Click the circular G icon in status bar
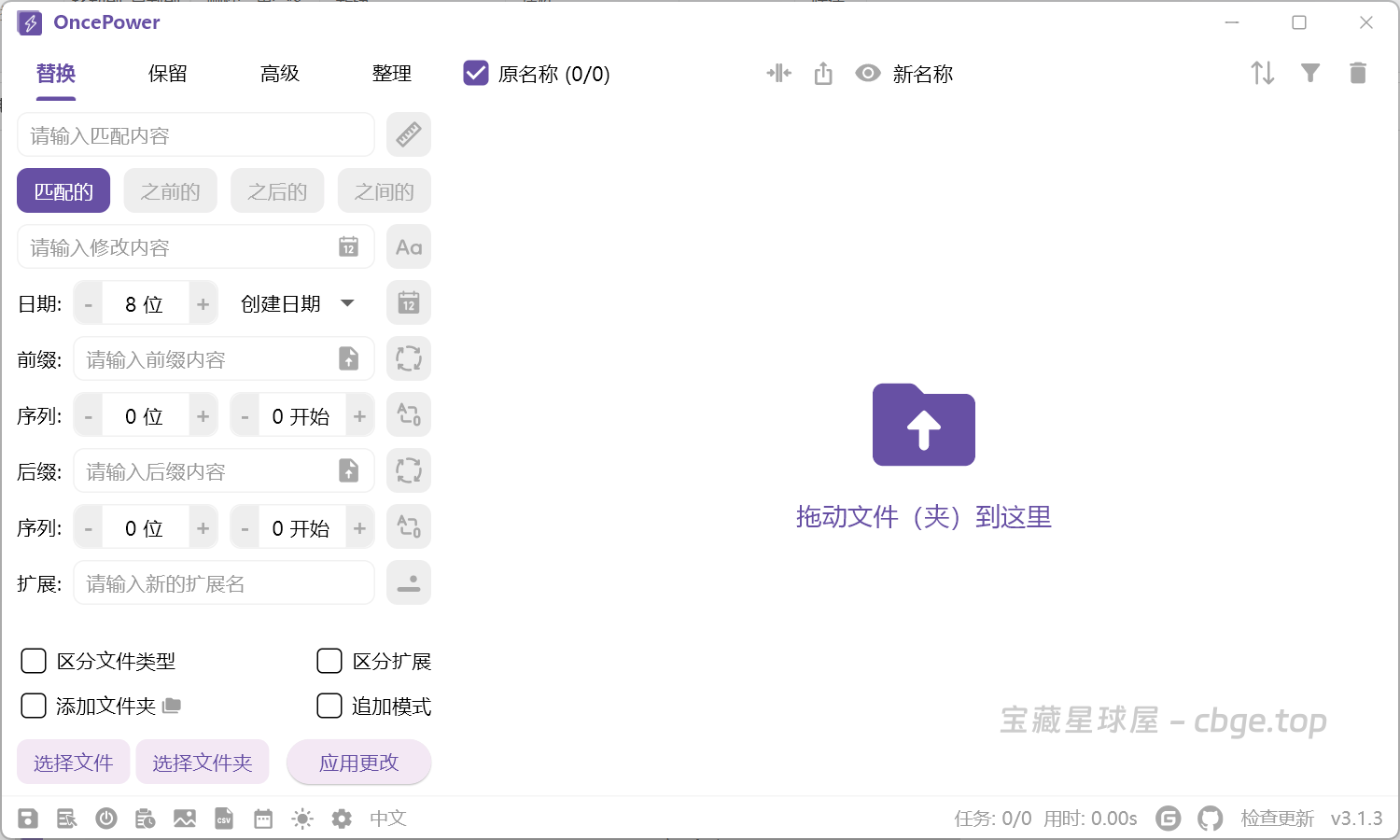Screen dimensions: 1400x840 coord(1168,819)
